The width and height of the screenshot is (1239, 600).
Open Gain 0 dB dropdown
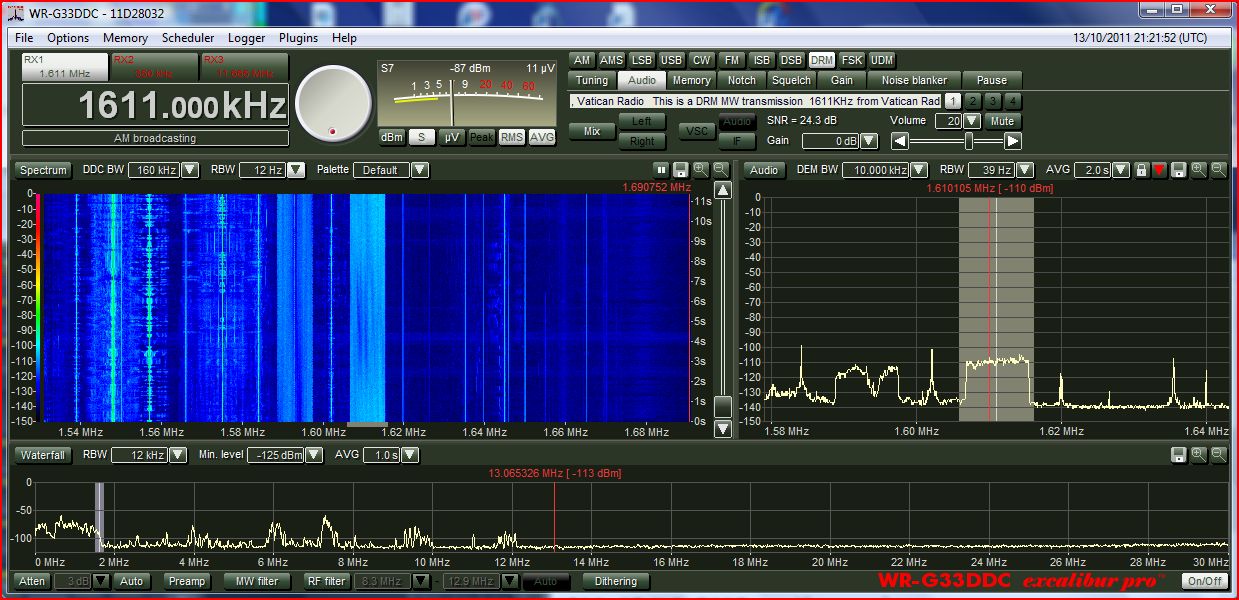tap(868, 141)
